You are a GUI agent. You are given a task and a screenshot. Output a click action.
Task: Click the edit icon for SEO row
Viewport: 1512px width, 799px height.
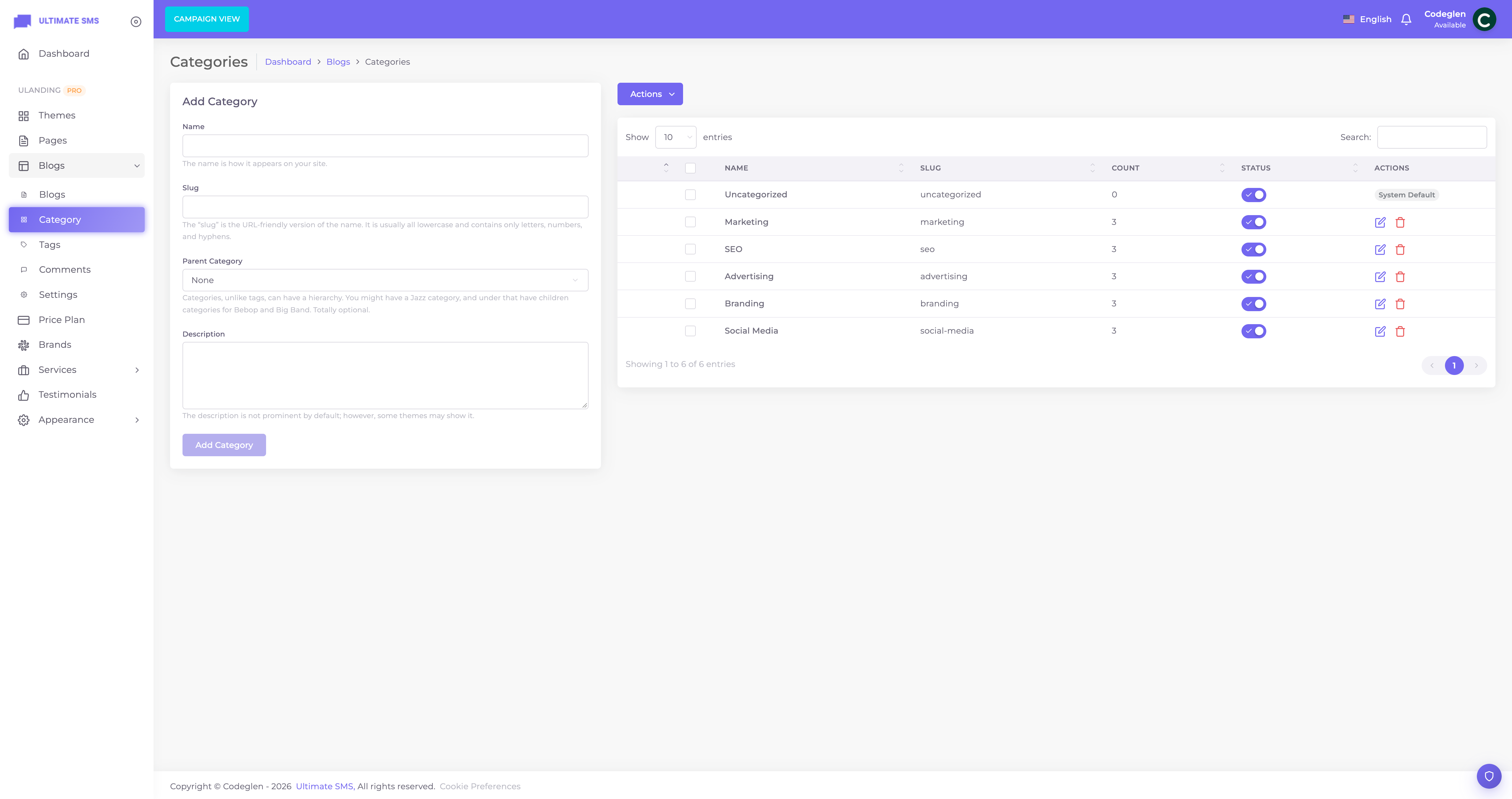point(1380,250)
